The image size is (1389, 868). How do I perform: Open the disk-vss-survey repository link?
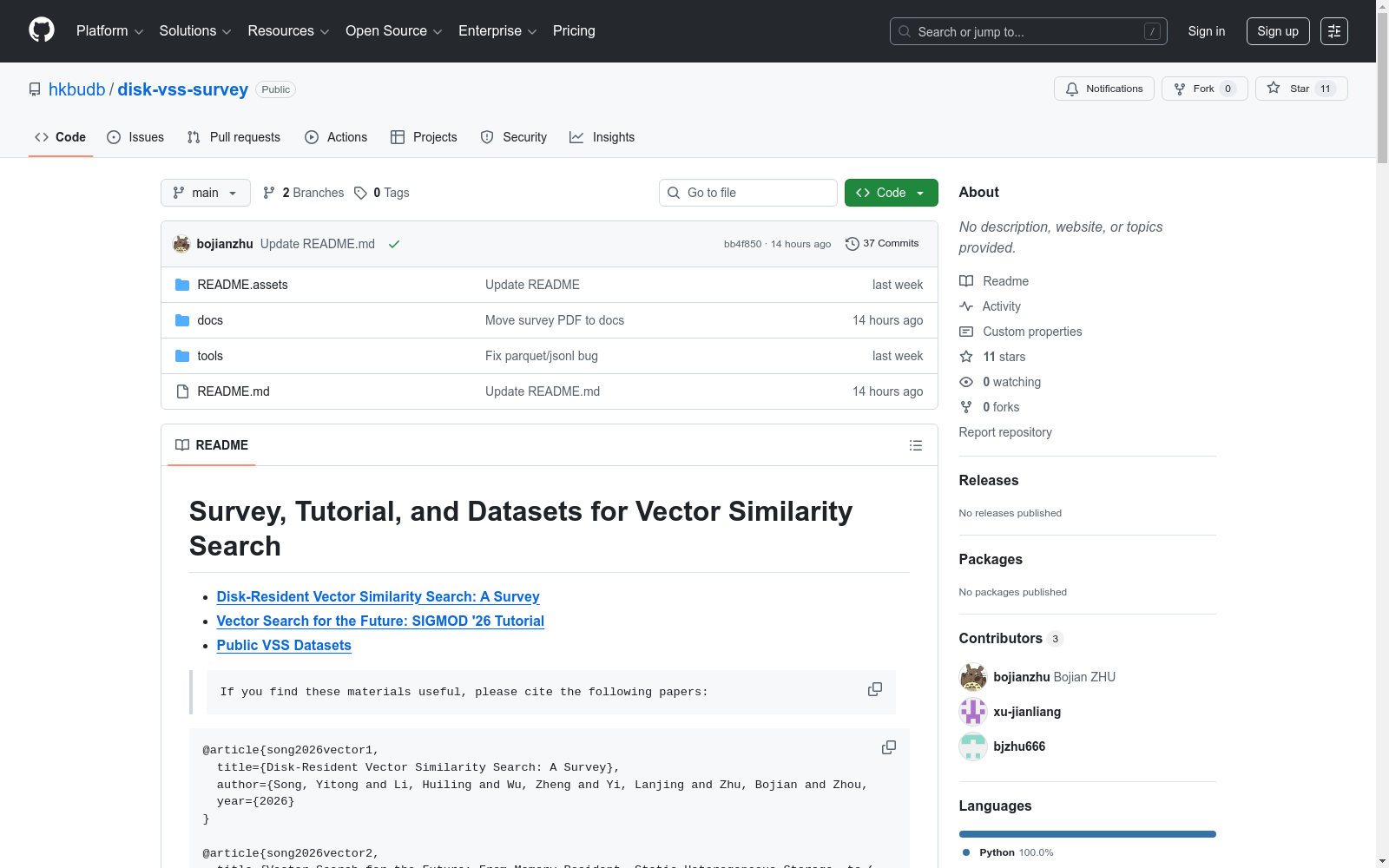point(183,89)
